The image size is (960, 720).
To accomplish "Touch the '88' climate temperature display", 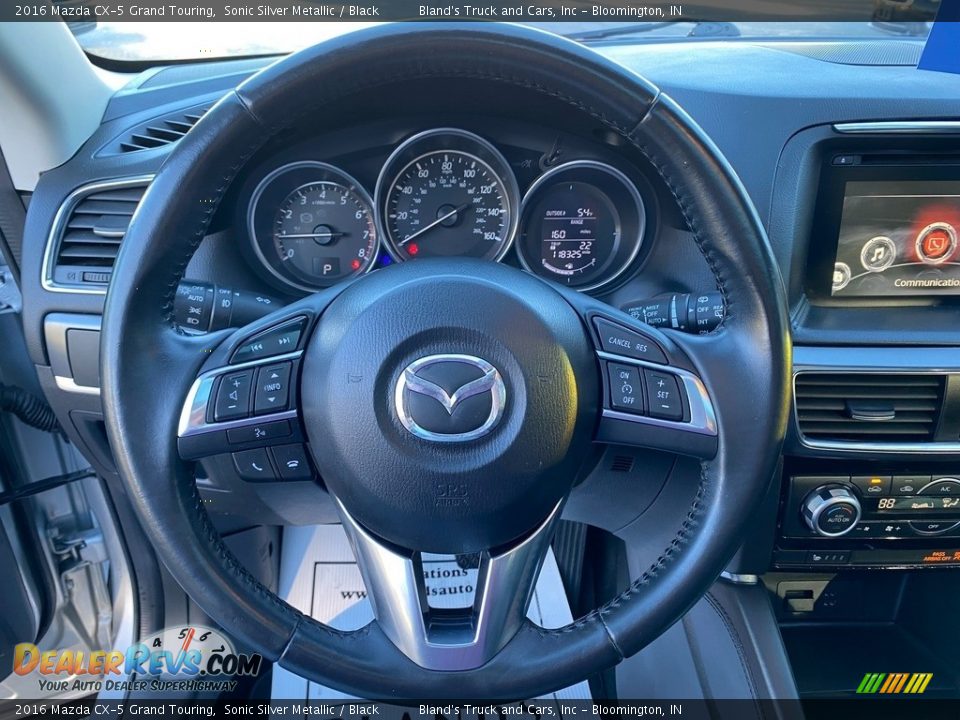I will 886,504.
